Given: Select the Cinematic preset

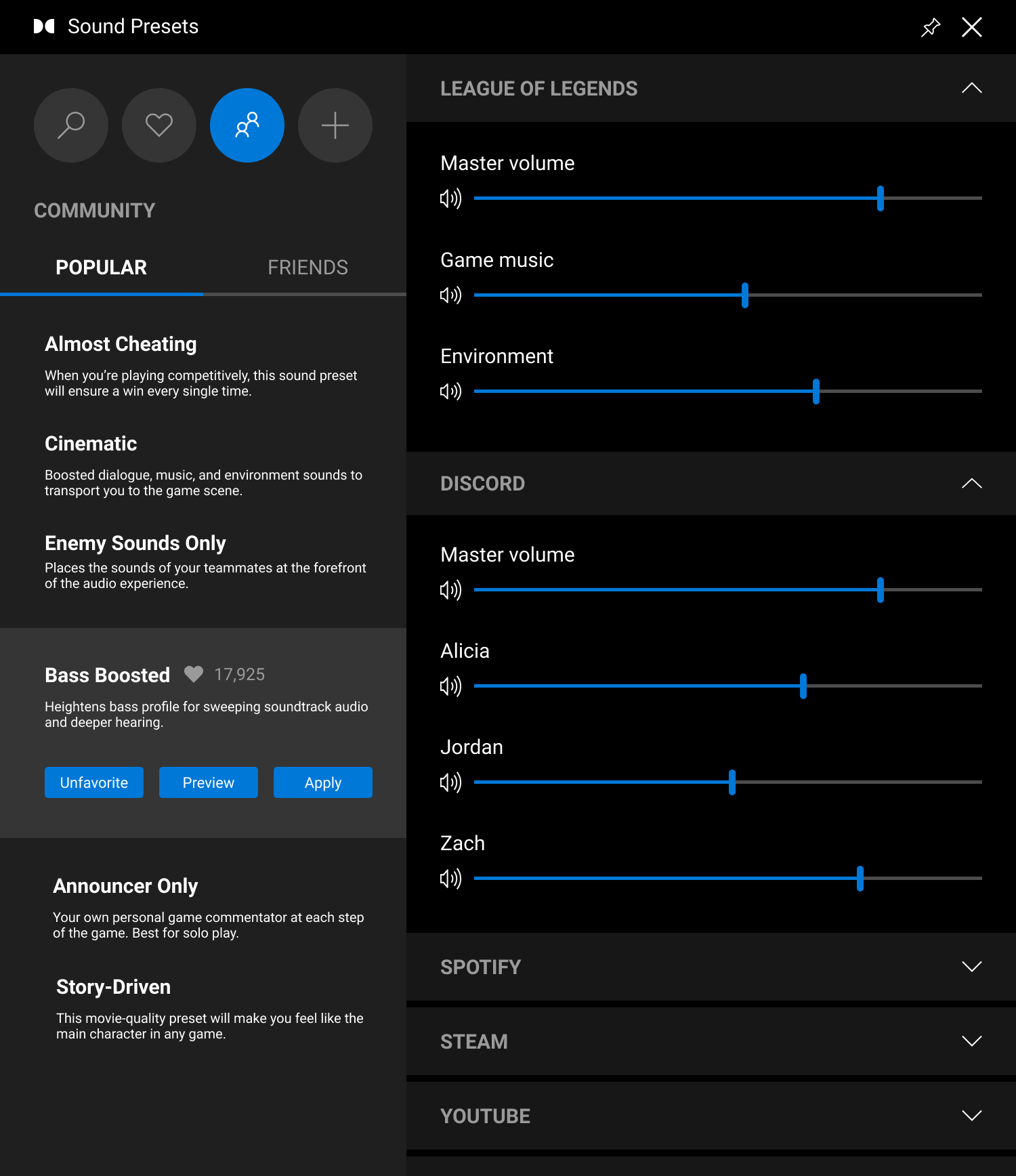Looking at the screenshot, I should tap(203, 465).
